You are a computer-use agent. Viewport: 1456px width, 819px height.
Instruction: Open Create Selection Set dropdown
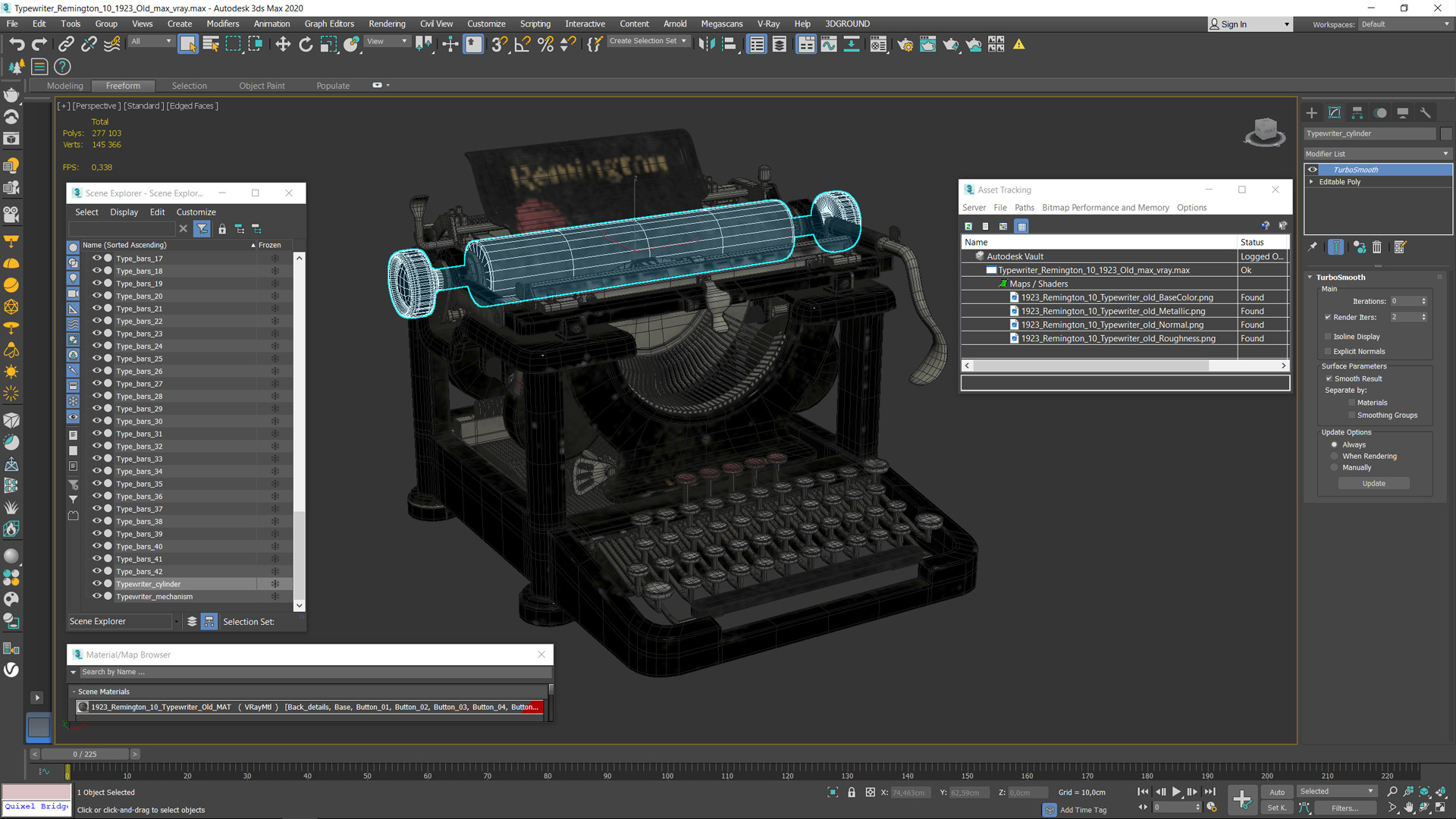click(648, 41)
